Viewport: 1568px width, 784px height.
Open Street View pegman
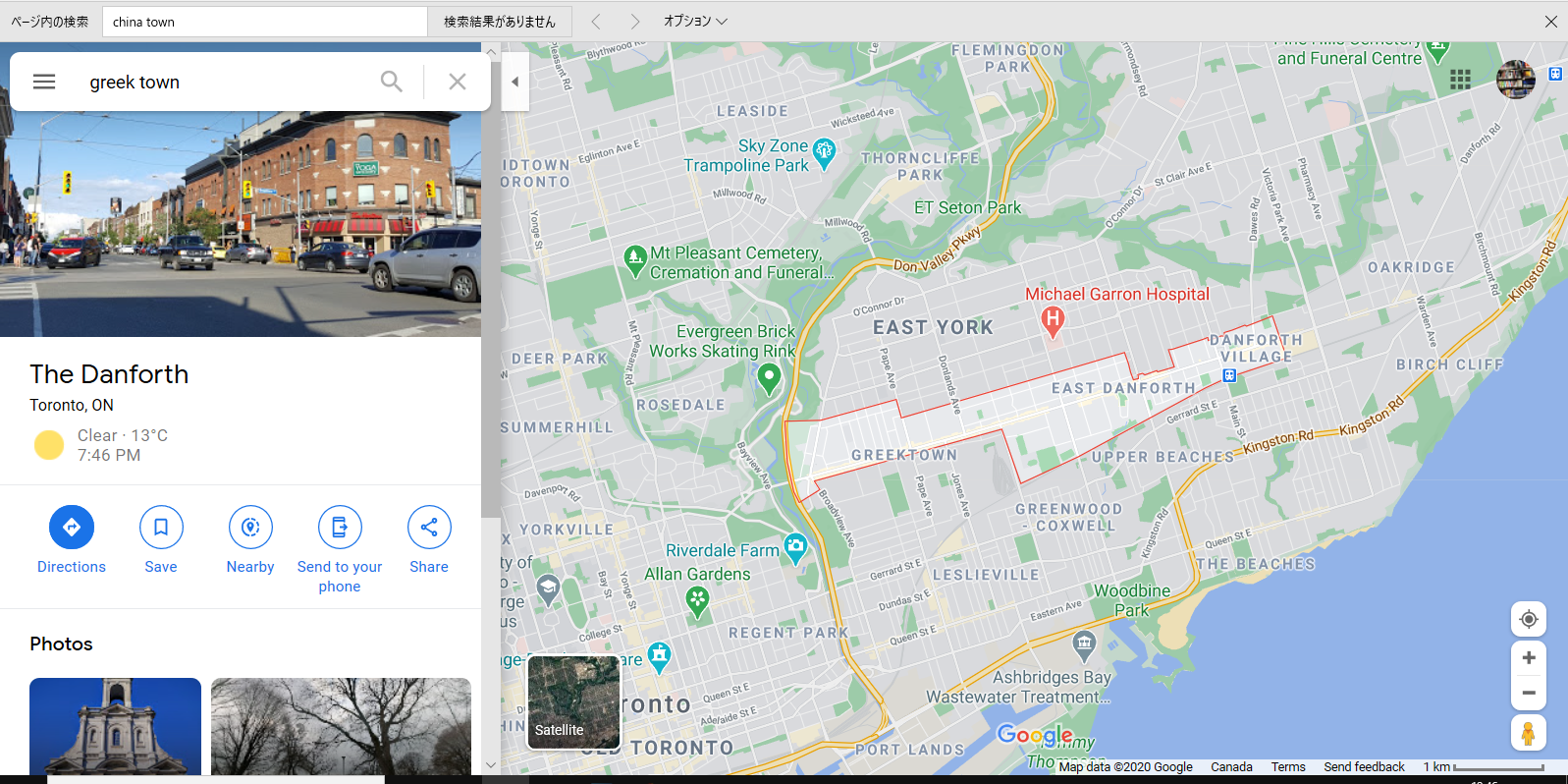[x=1529, y=733]
